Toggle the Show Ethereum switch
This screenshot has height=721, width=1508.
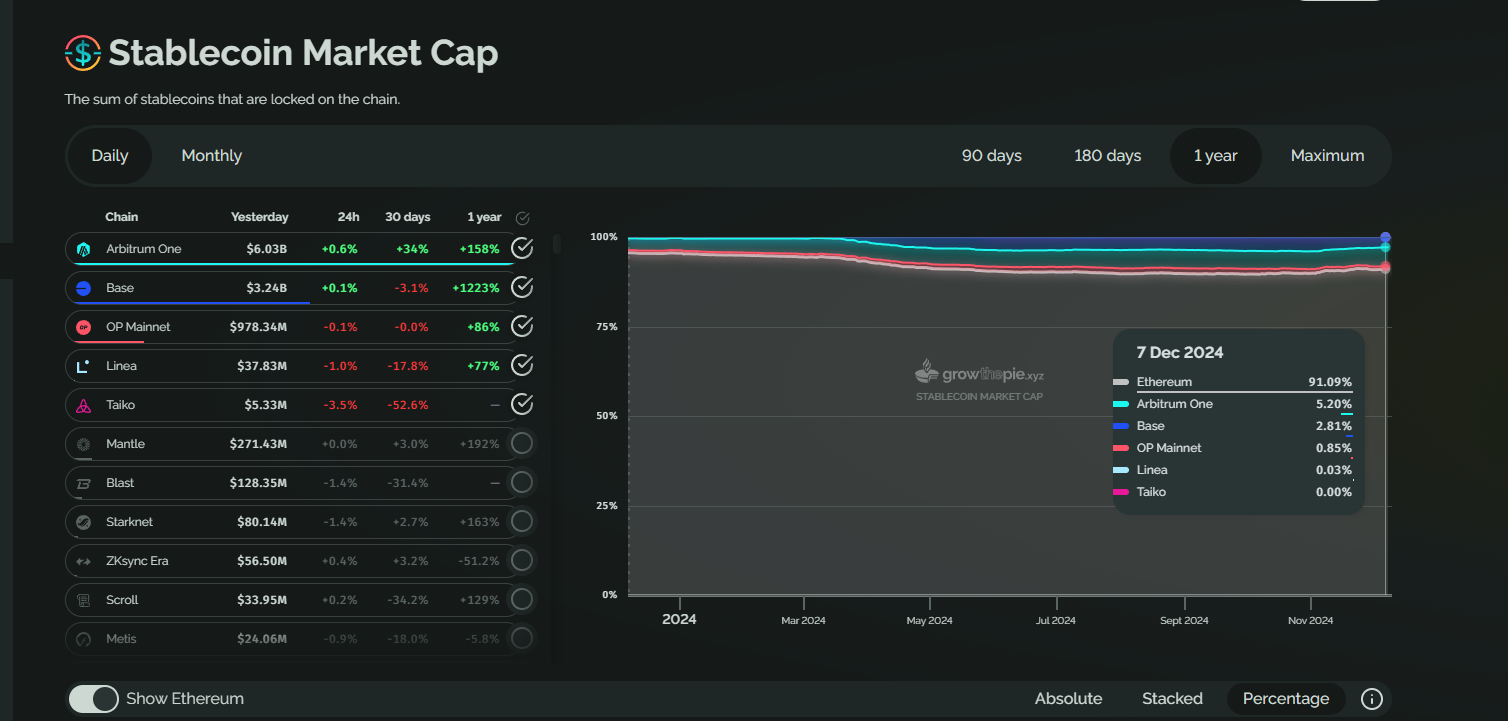[x=94, y=699]
